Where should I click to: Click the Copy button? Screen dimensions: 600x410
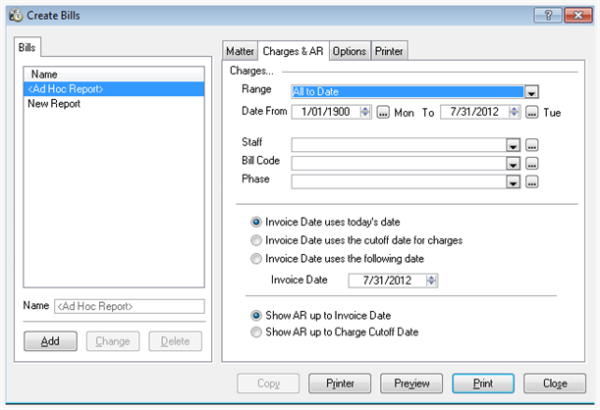268,383
